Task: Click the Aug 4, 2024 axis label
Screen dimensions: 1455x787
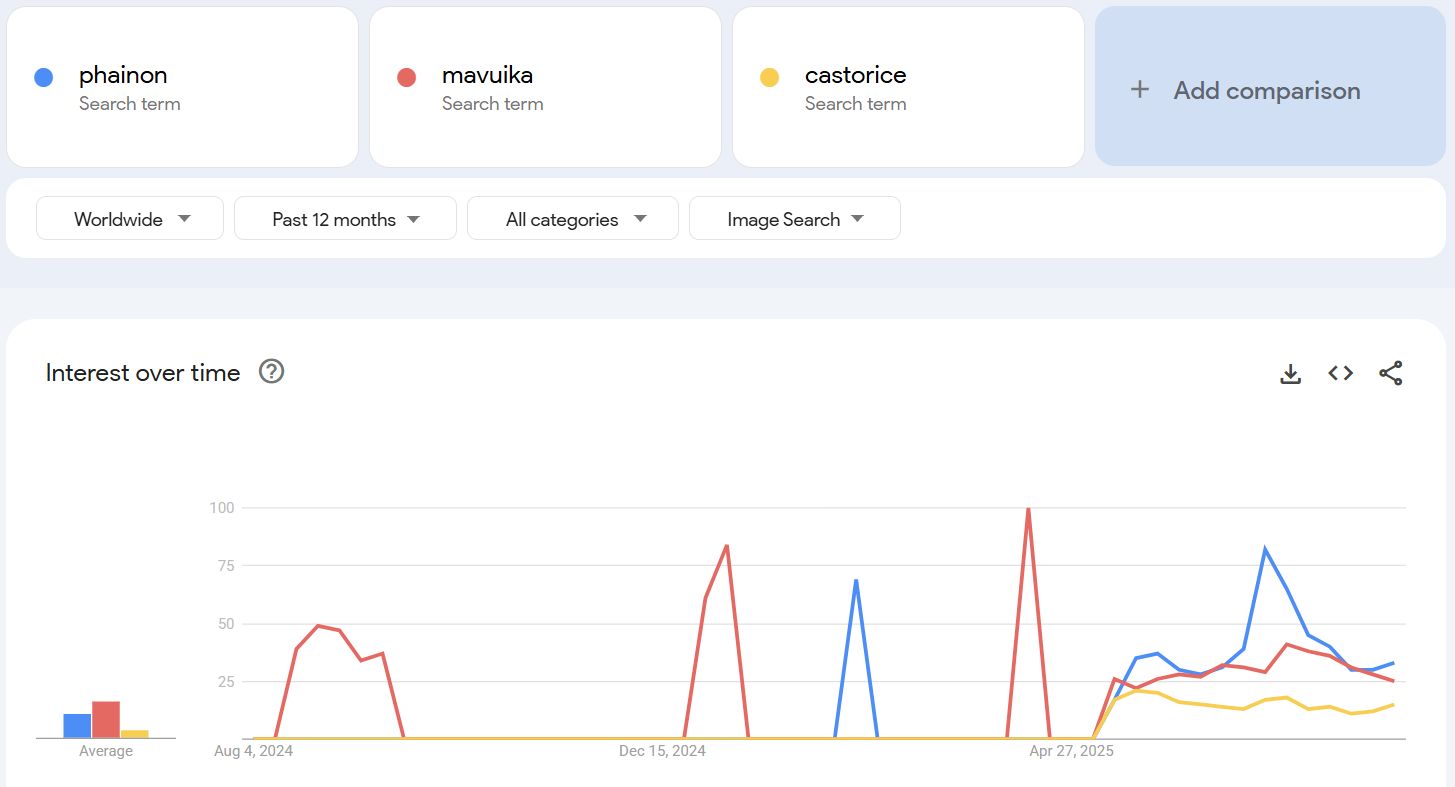Action: [x=254, y=751]
